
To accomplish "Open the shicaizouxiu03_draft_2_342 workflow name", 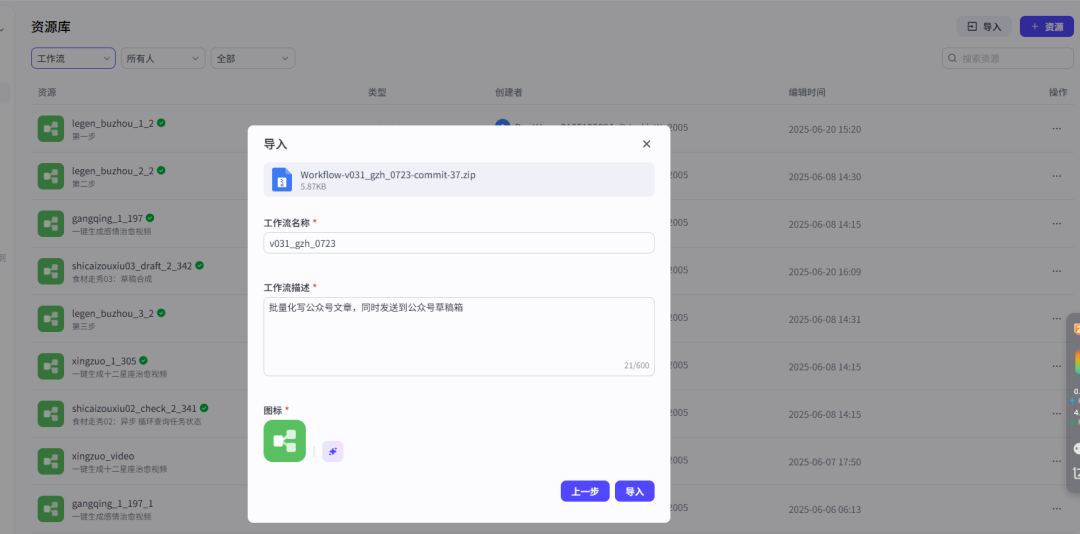I will (x=132, y=266).
